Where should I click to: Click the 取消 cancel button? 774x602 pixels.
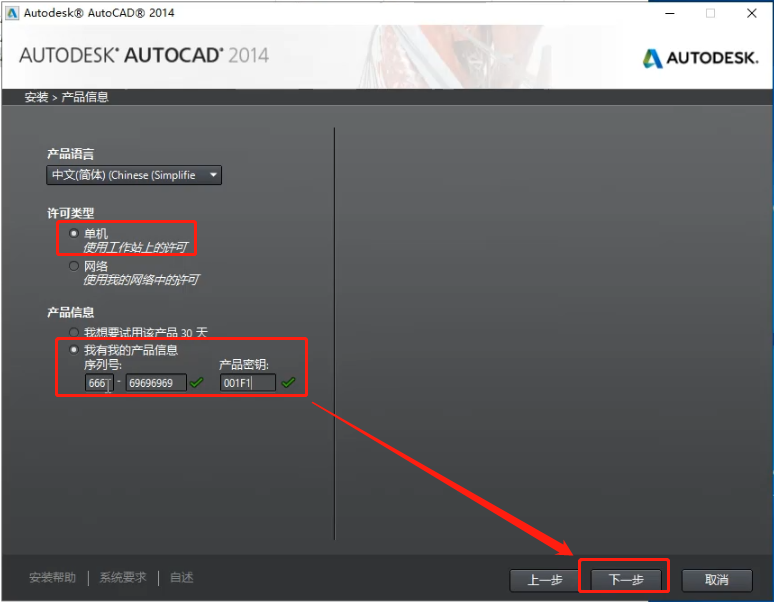pyautogui.click(x=717, y=580)
